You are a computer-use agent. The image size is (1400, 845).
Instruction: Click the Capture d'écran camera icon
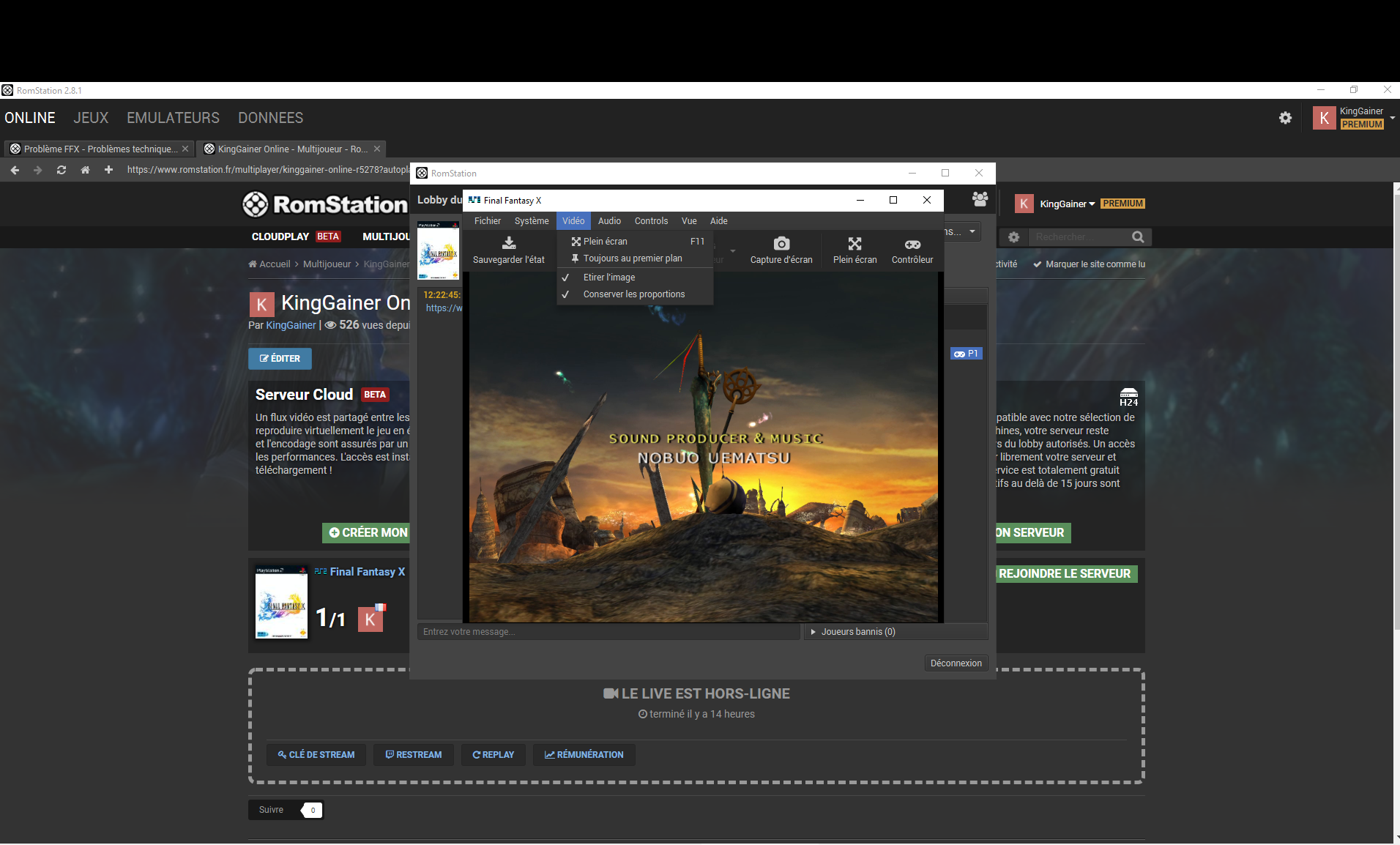781,243
